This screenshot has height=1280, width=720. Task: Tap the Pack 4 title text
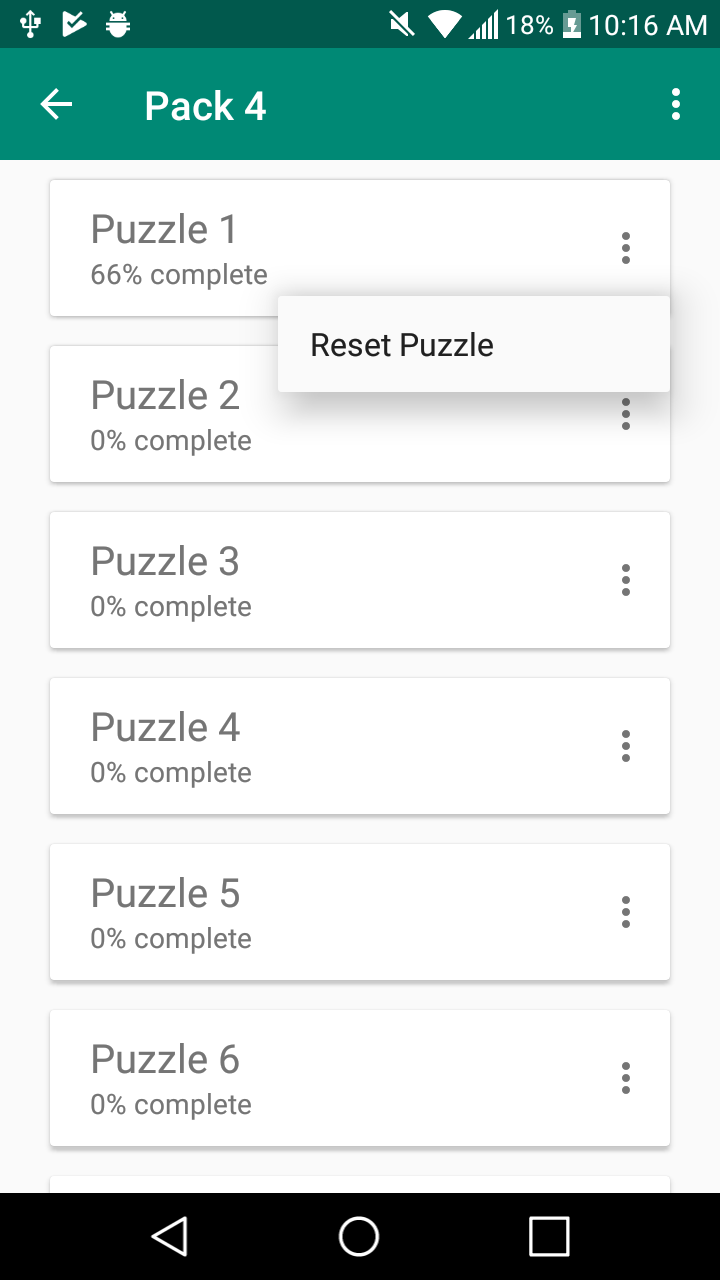click(205, 106)
